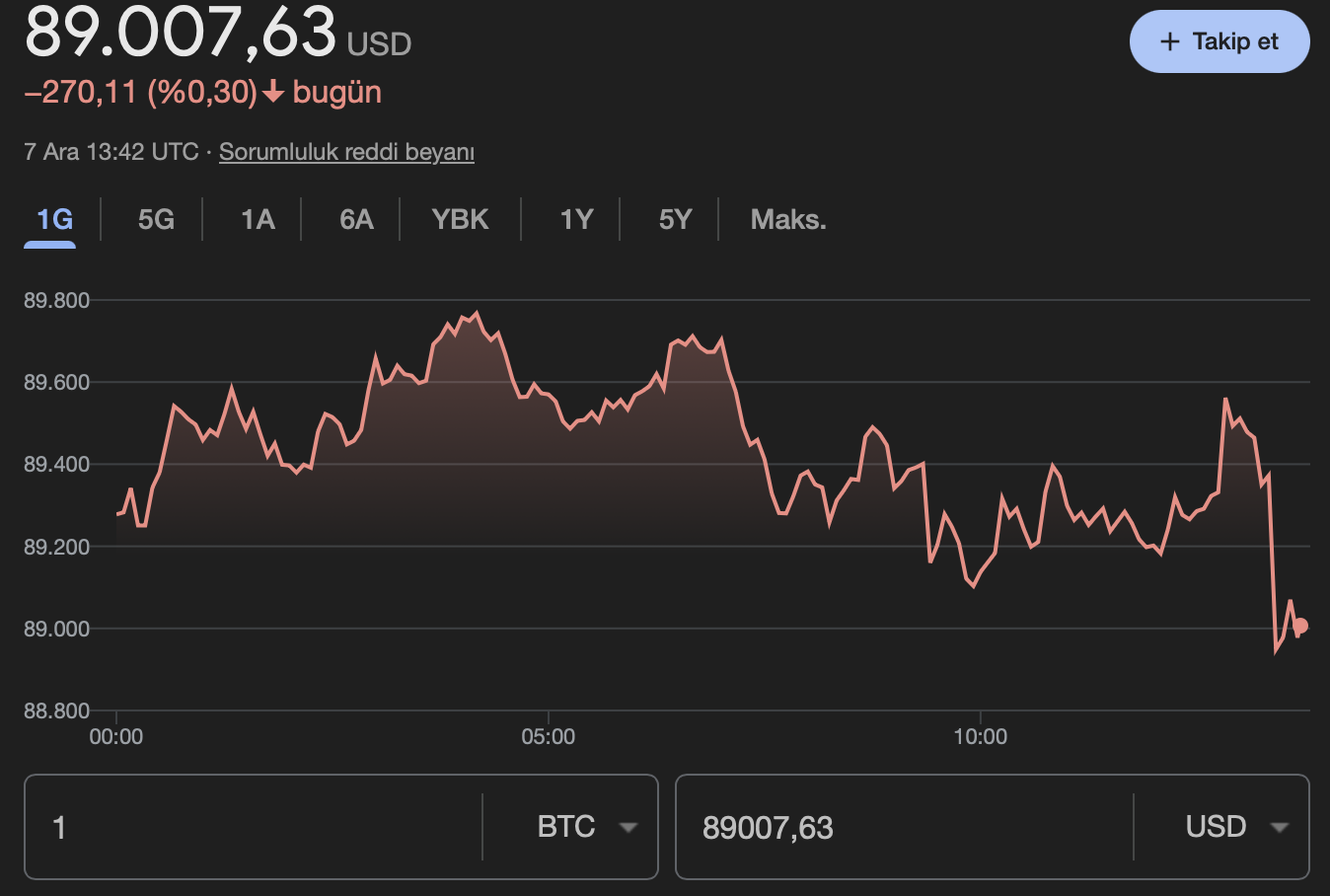Click the latest price dot on the chart
The image size is (1330, 896).
[x=1298, y=624]
